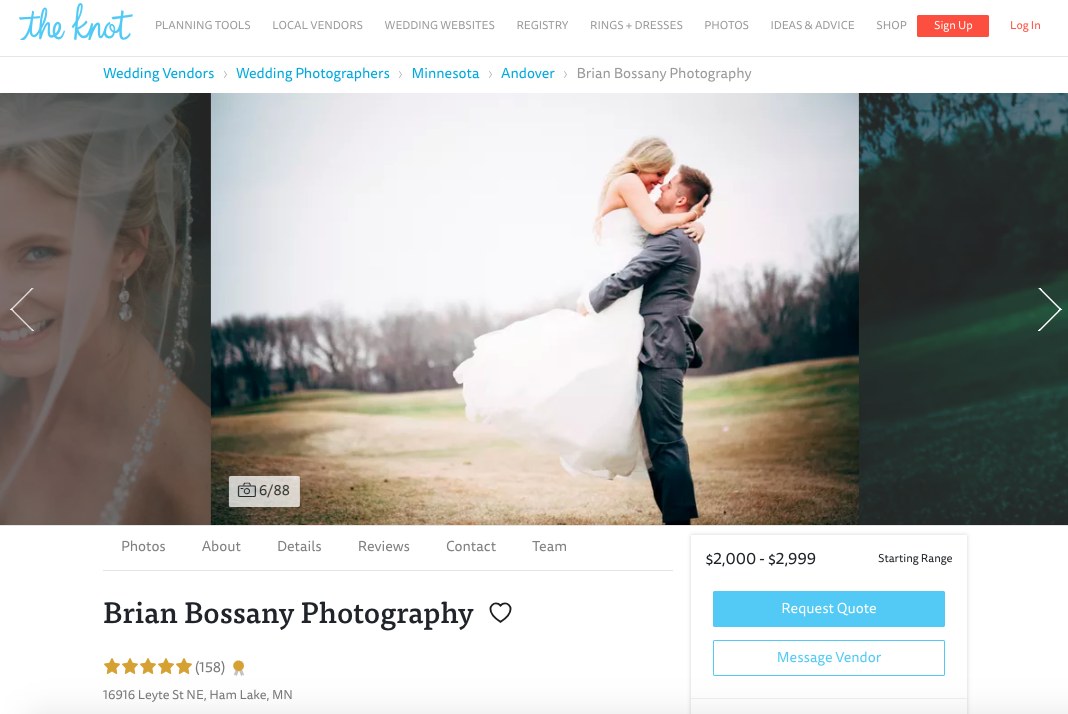Open Photos menu in top navigation
This screenshot has width=1068, height=714.
pos(726,25)
